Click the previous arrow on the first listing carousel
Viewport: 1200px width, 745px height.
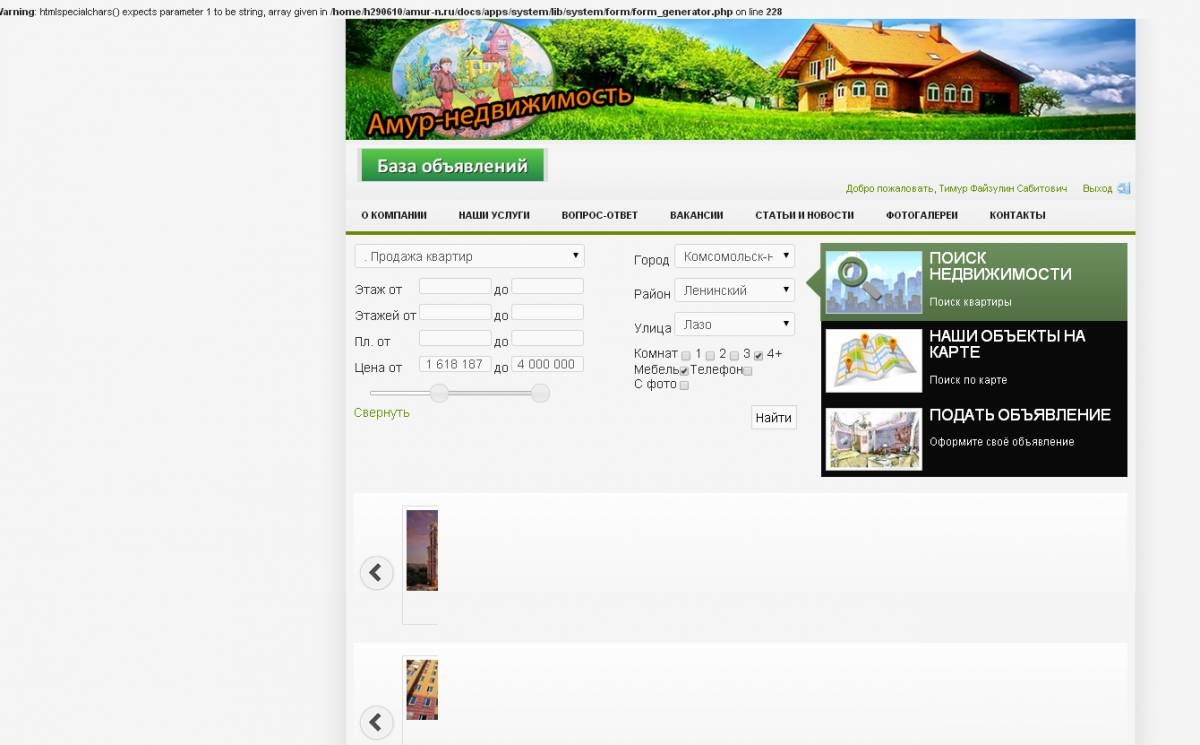click(376, 573)
